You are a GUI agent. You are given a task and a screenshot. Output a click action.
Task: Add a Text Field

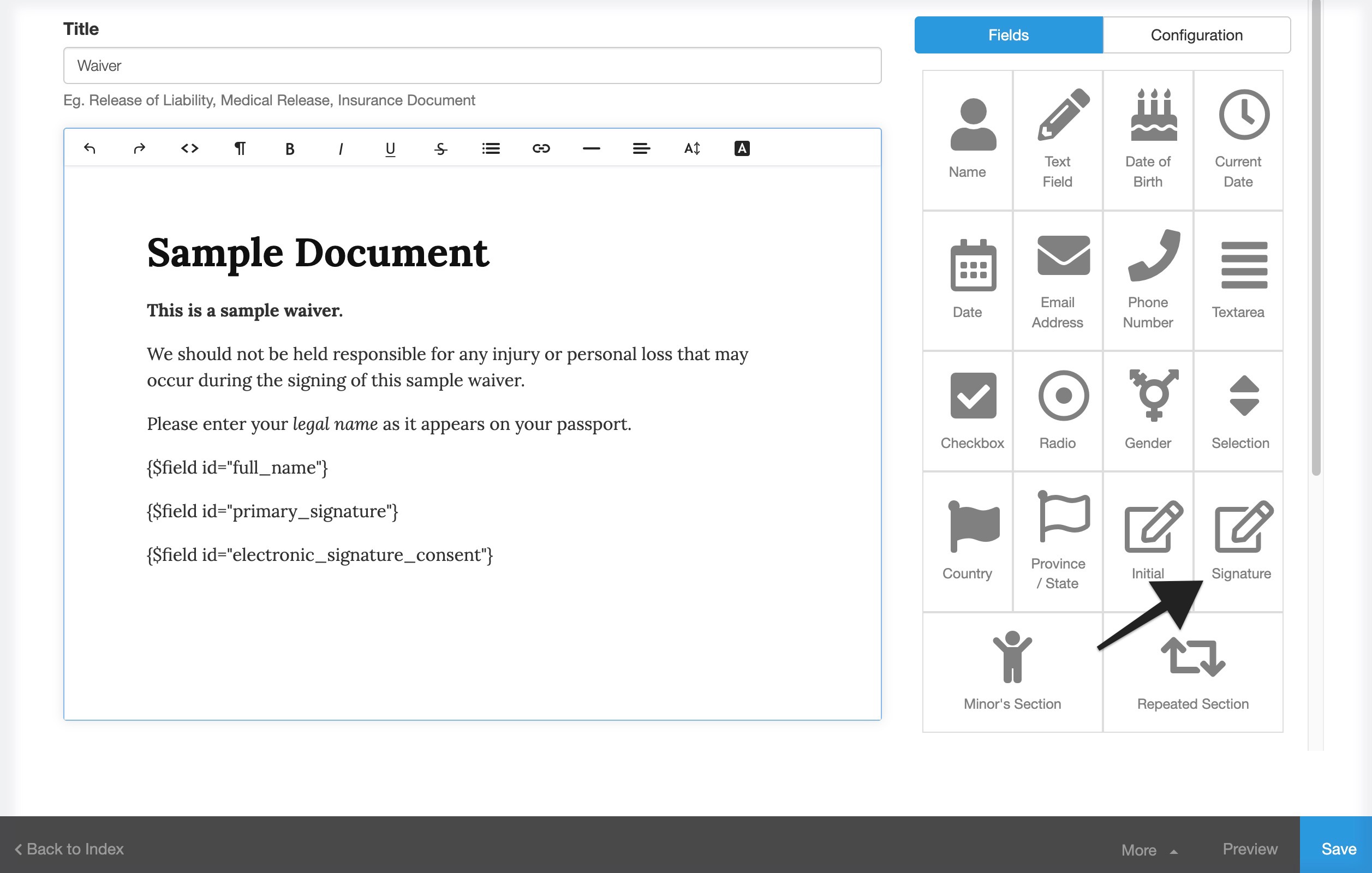[x=1058, y=140]
